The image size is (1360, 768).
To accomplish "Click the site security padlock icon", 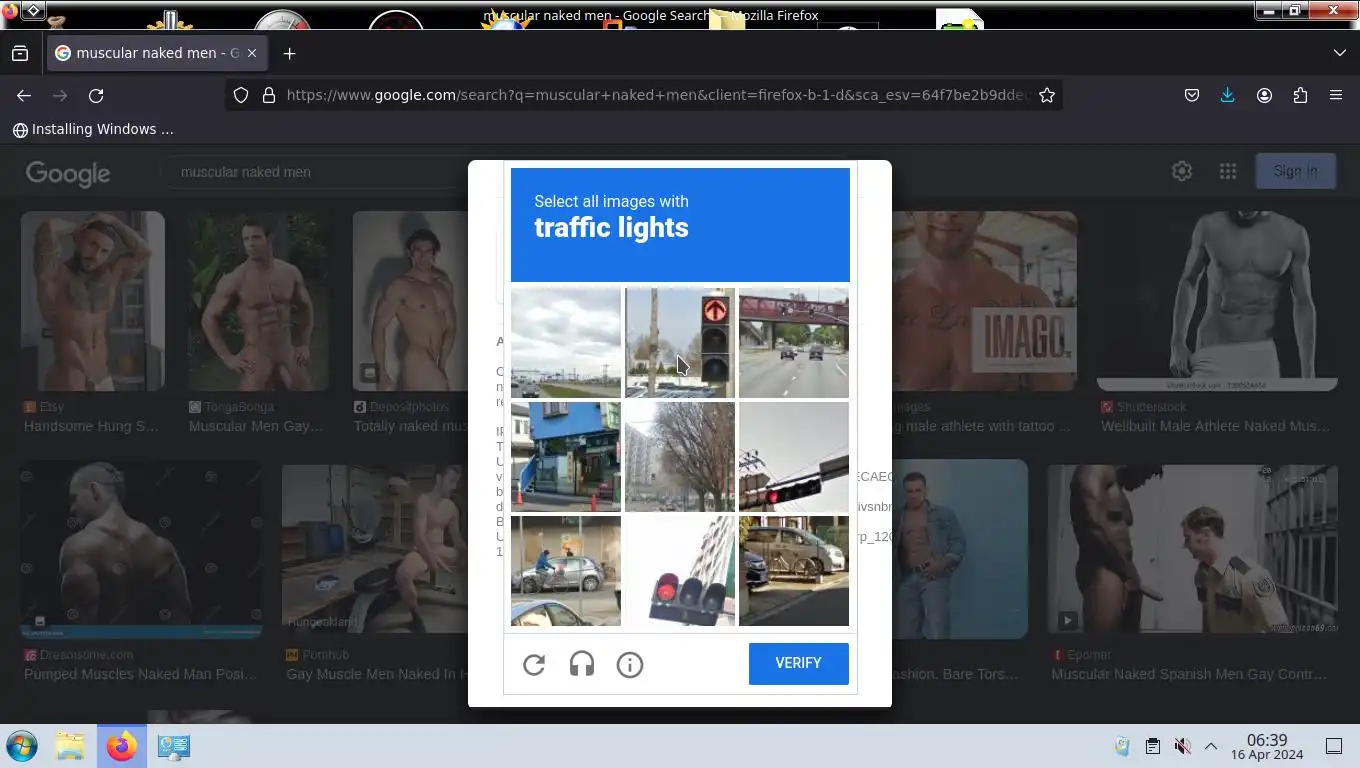I will 268,95.
